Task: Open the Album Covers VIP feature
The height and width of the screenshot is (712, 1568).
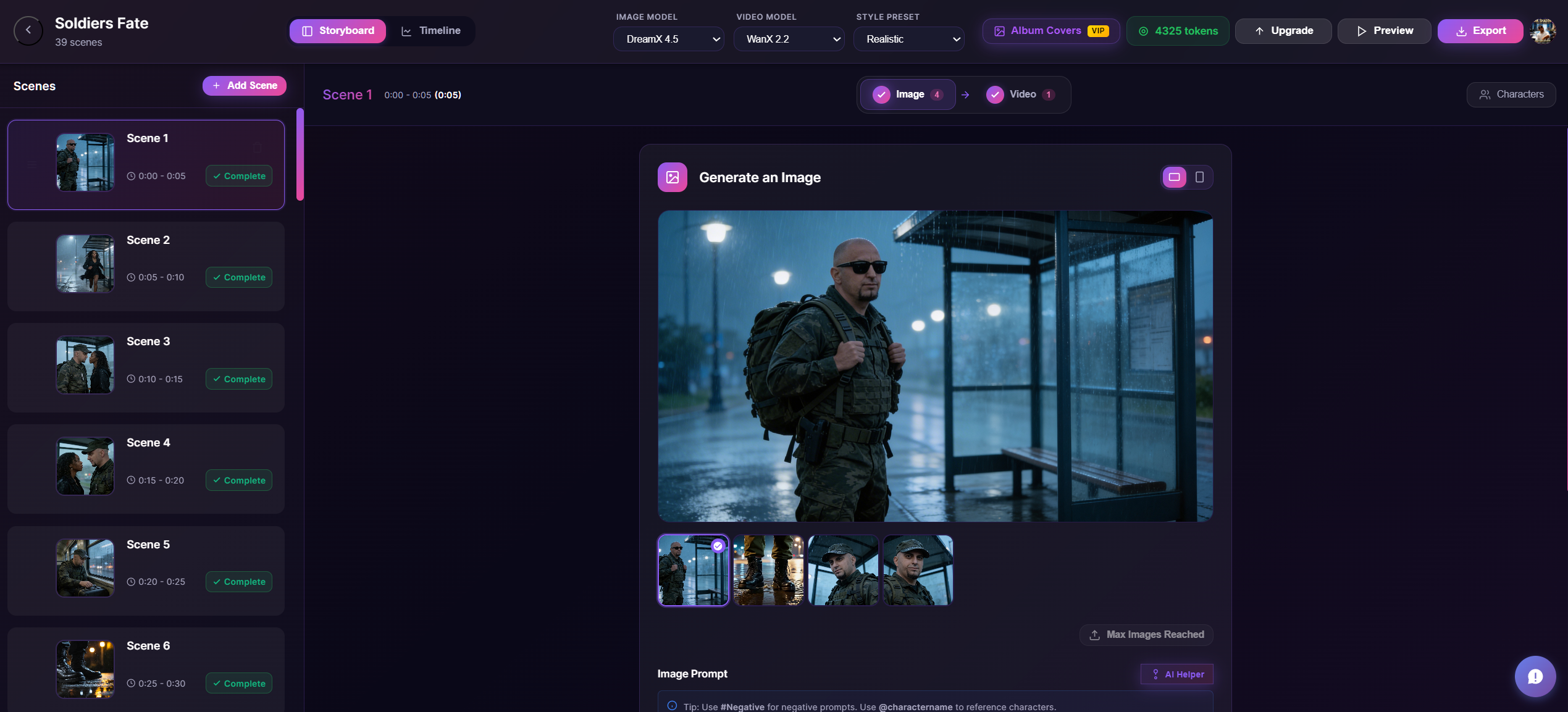Action: (1050, 30)
